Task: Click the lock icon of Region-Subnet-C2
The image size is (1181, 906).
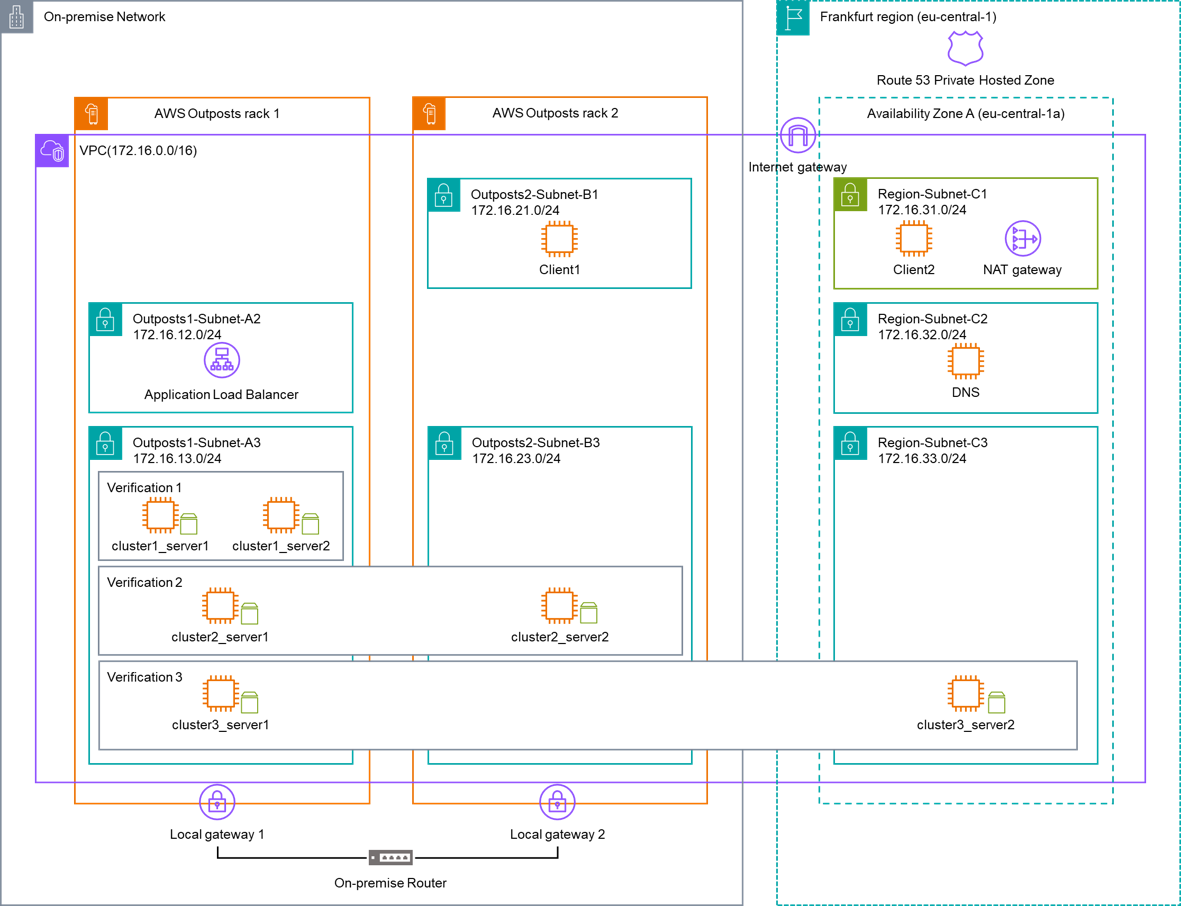Action: 850,319
